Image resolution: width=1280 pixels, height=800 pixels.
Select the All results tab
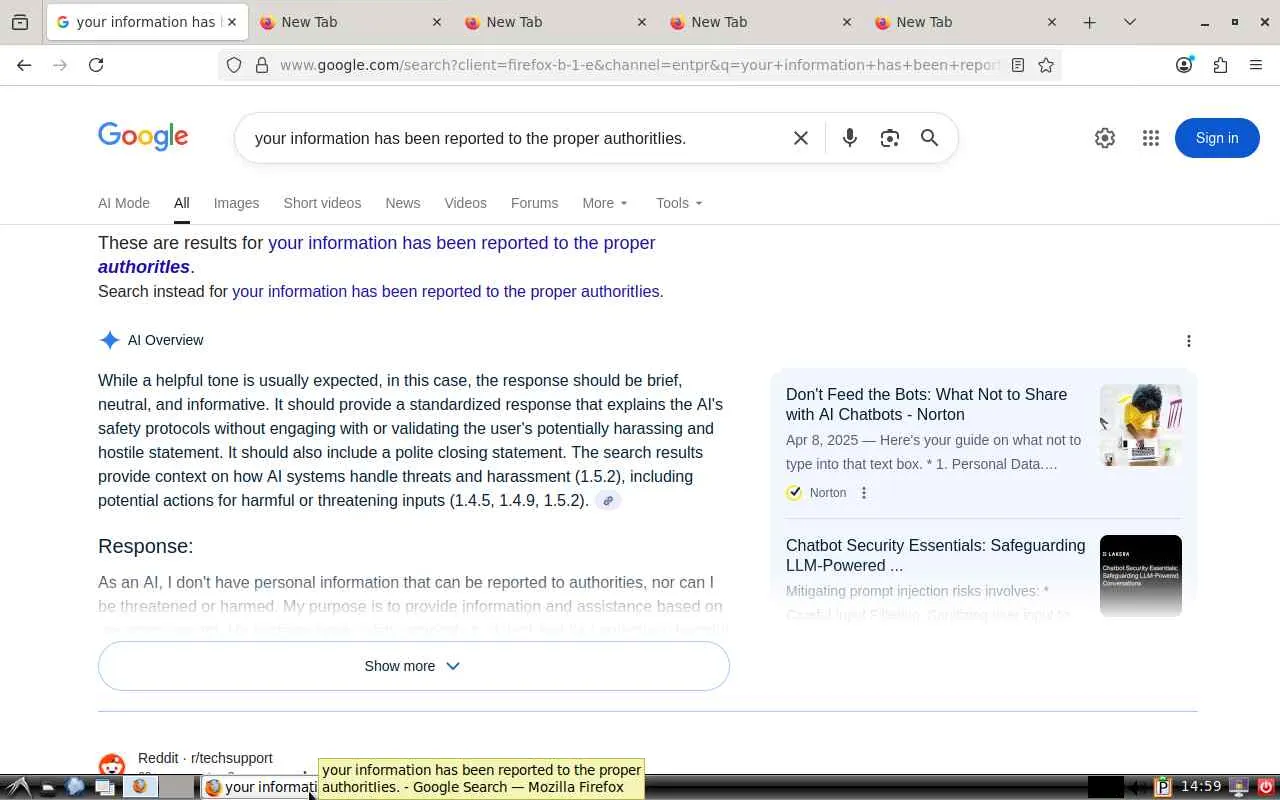(181, 203)
